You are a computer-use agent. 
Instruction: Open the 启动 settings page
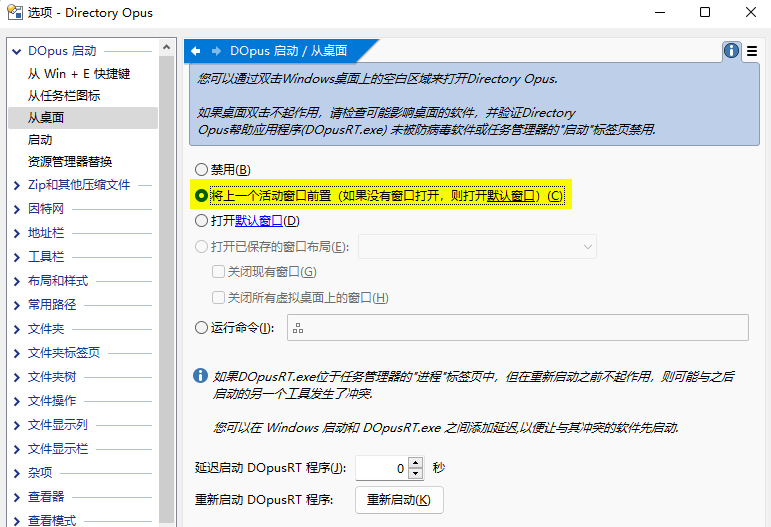click(x=40, y=140)
